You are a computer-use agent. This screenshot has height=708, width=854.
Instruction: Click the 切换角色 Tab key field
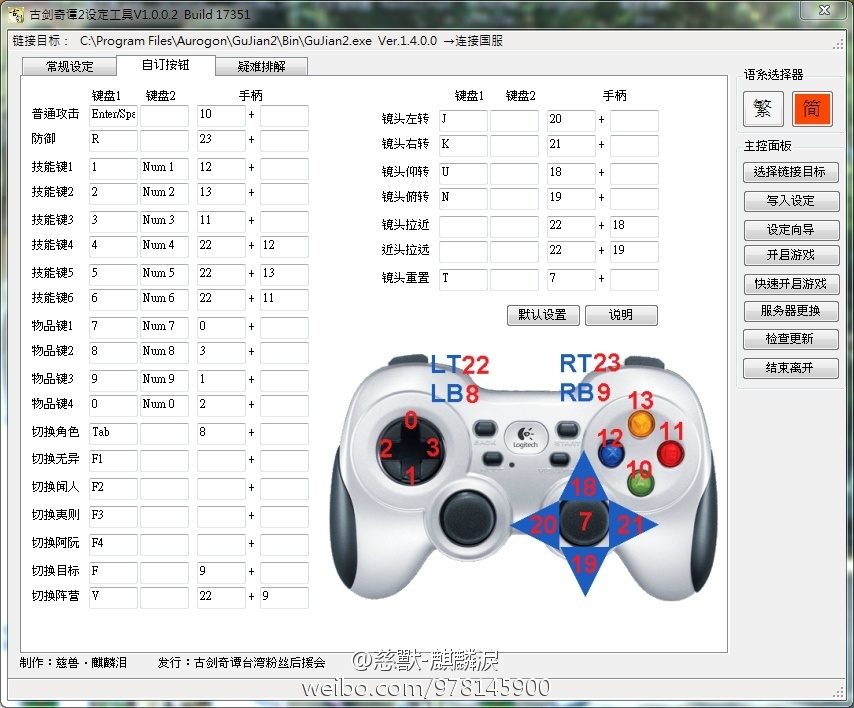tap(113, 432)
